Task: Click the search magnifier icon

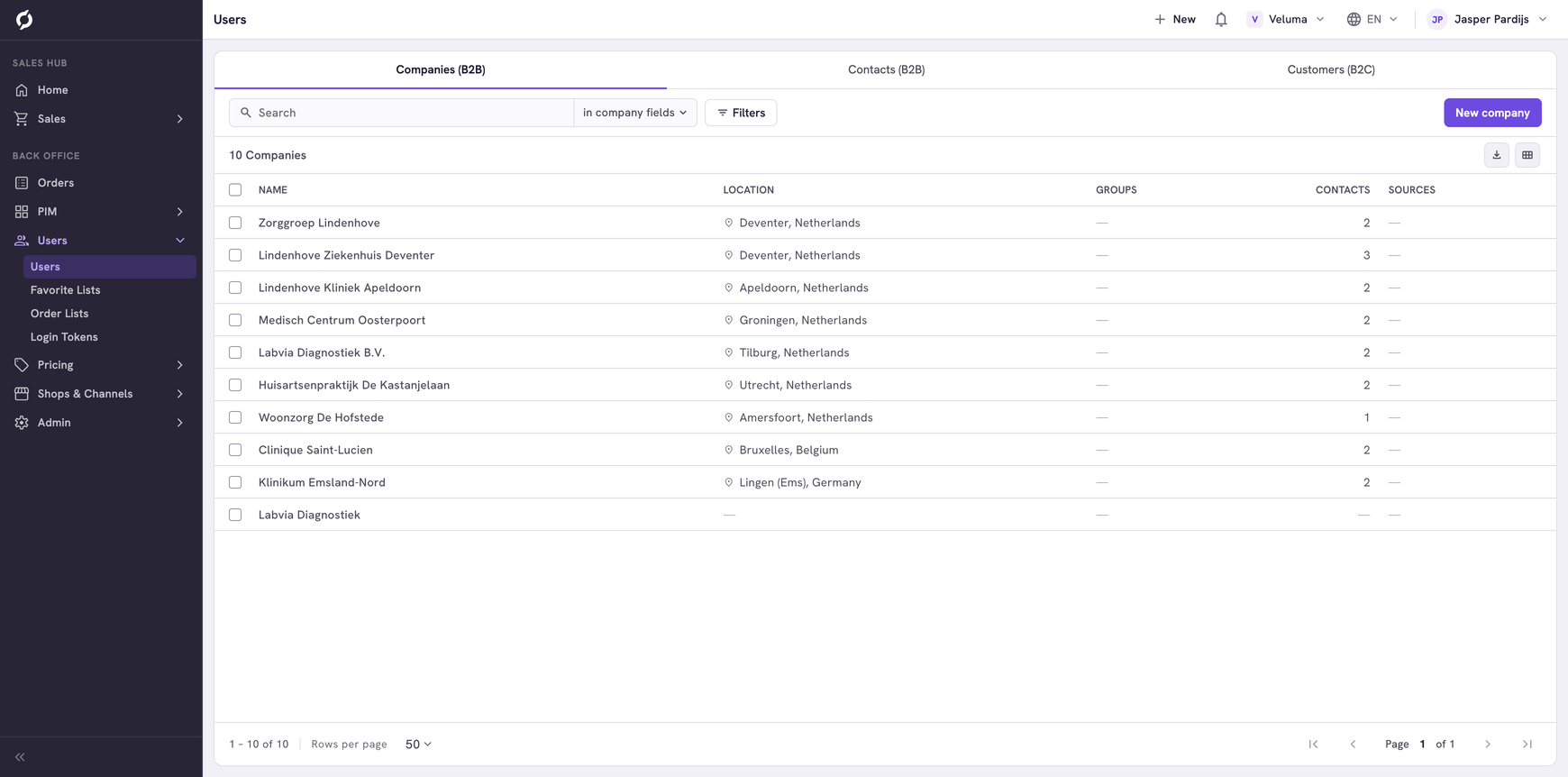Action: (246, 113)
